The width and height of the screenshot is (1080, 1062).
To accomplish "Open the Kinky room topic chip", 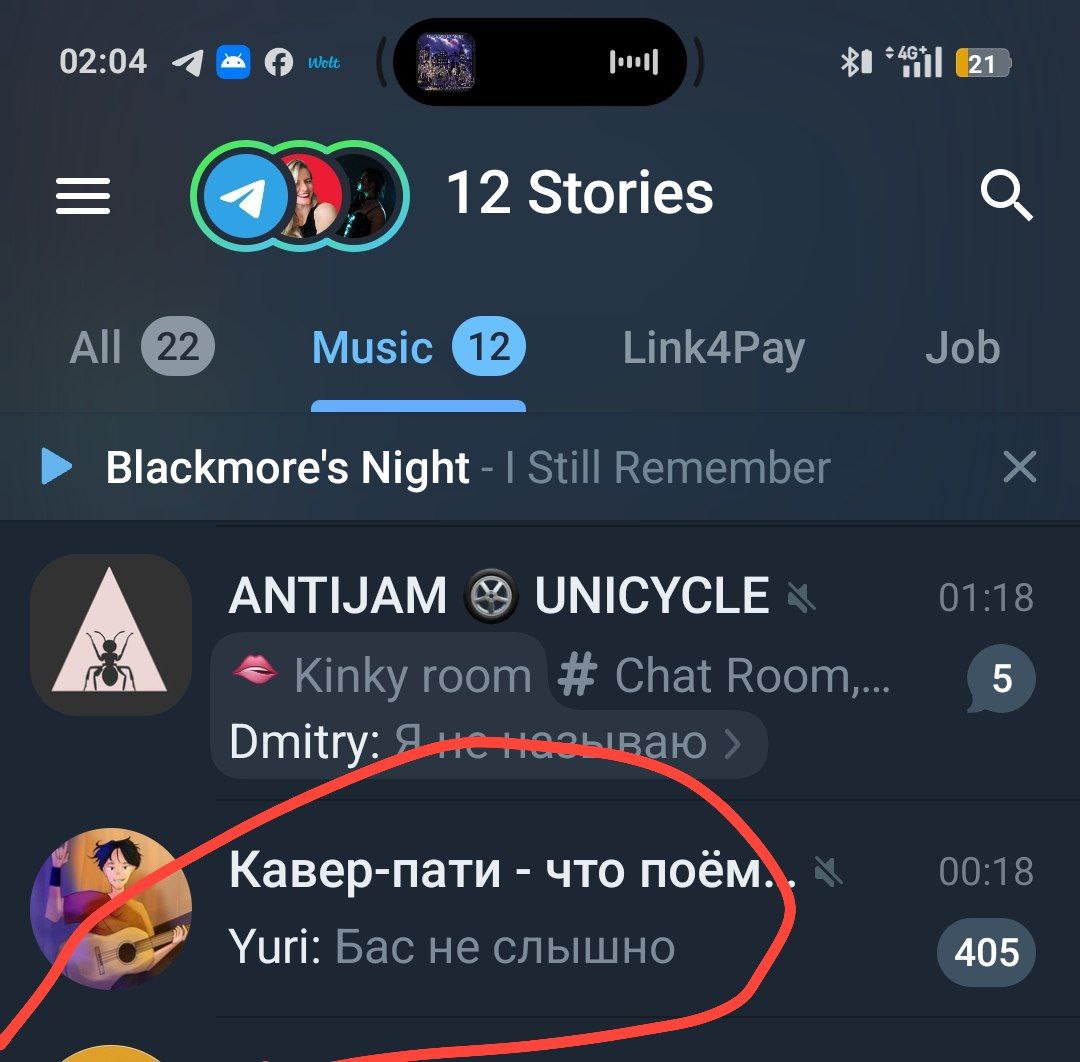I will pyautogui.click(x=382, y=675).
